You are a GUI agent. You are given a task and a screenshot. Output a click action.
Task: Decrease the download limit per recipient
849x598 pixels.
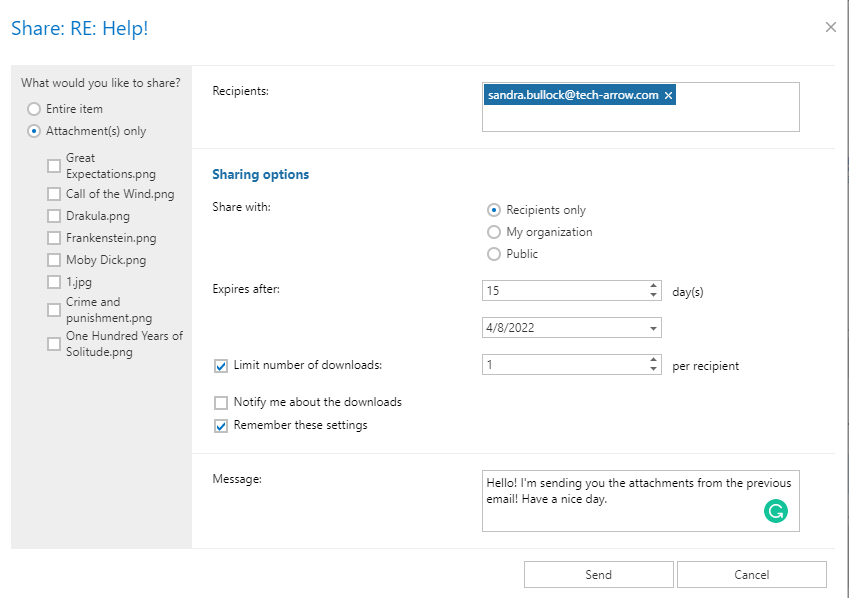[x=654, y=370]
